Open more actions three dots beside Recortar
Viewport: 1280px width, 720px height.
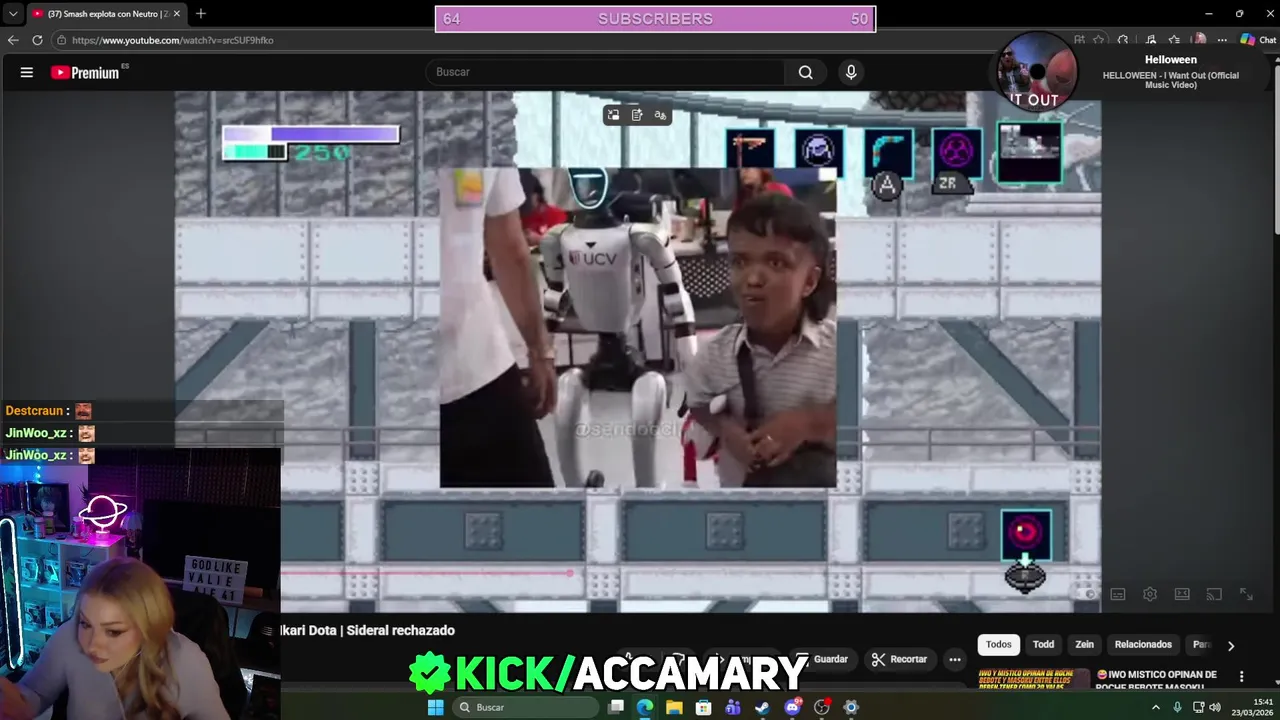[955, 659]
